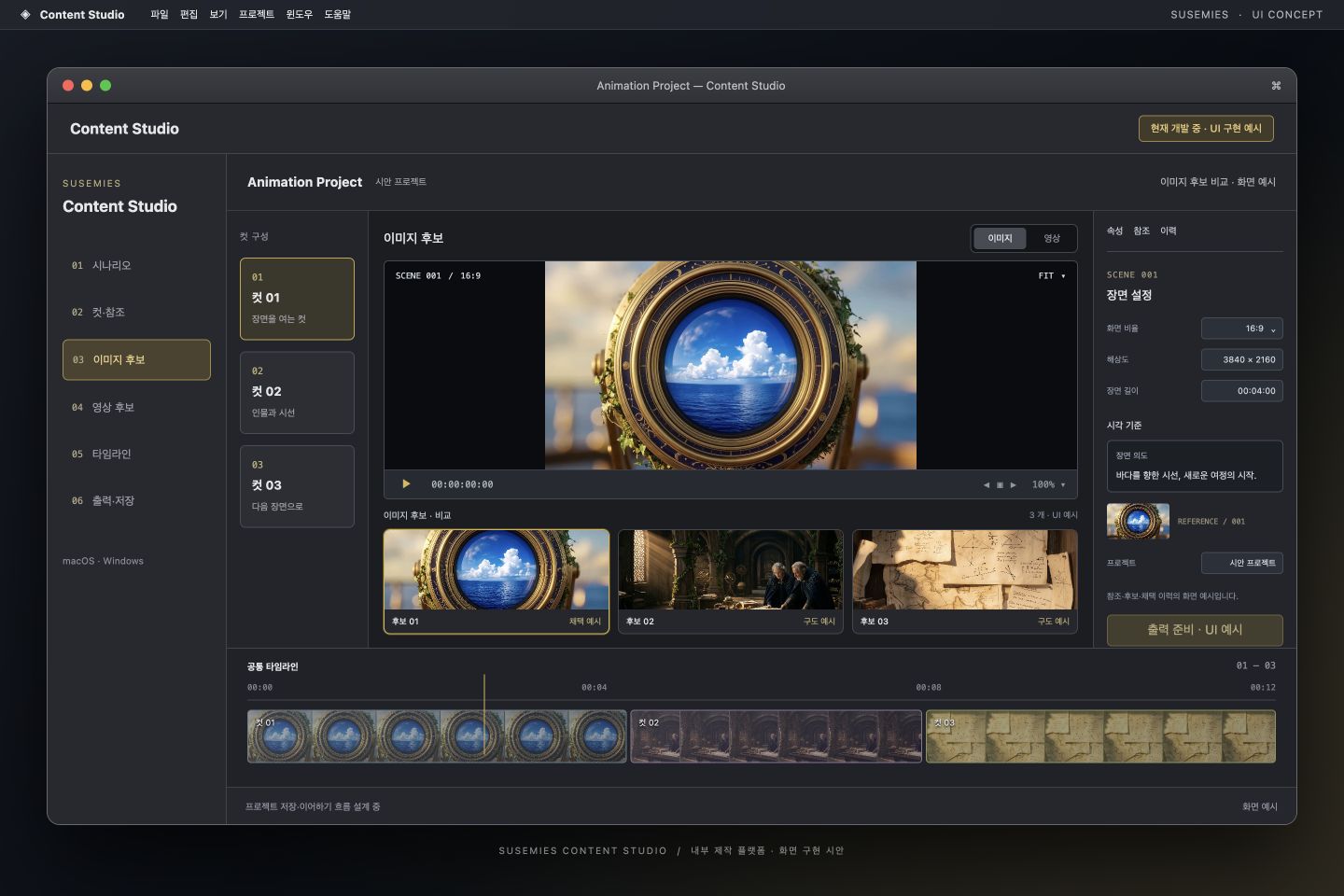Go to 04 영상 후보 in the sidebar

pos(136,407)
